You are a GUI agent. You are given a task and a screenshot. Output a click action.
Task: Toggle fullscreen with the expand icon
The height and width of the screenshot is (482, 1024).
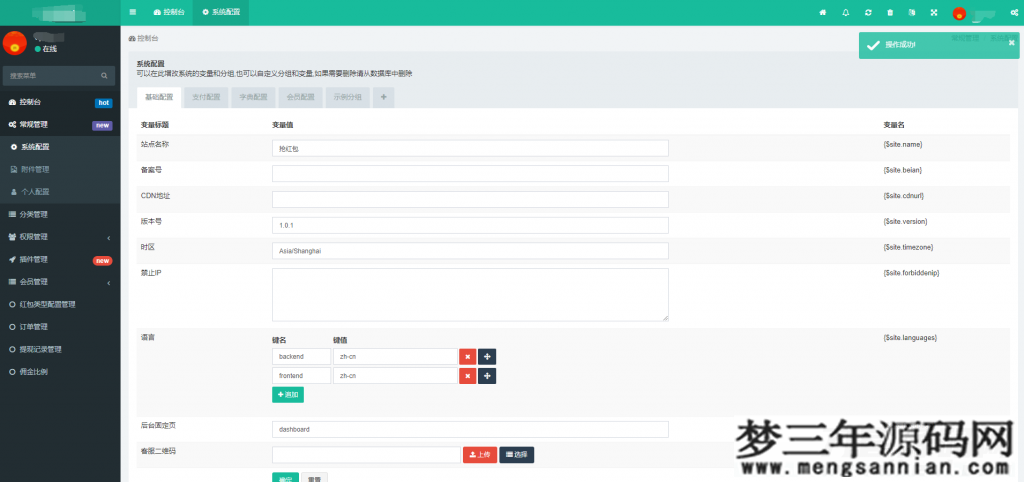coord(934,12)
